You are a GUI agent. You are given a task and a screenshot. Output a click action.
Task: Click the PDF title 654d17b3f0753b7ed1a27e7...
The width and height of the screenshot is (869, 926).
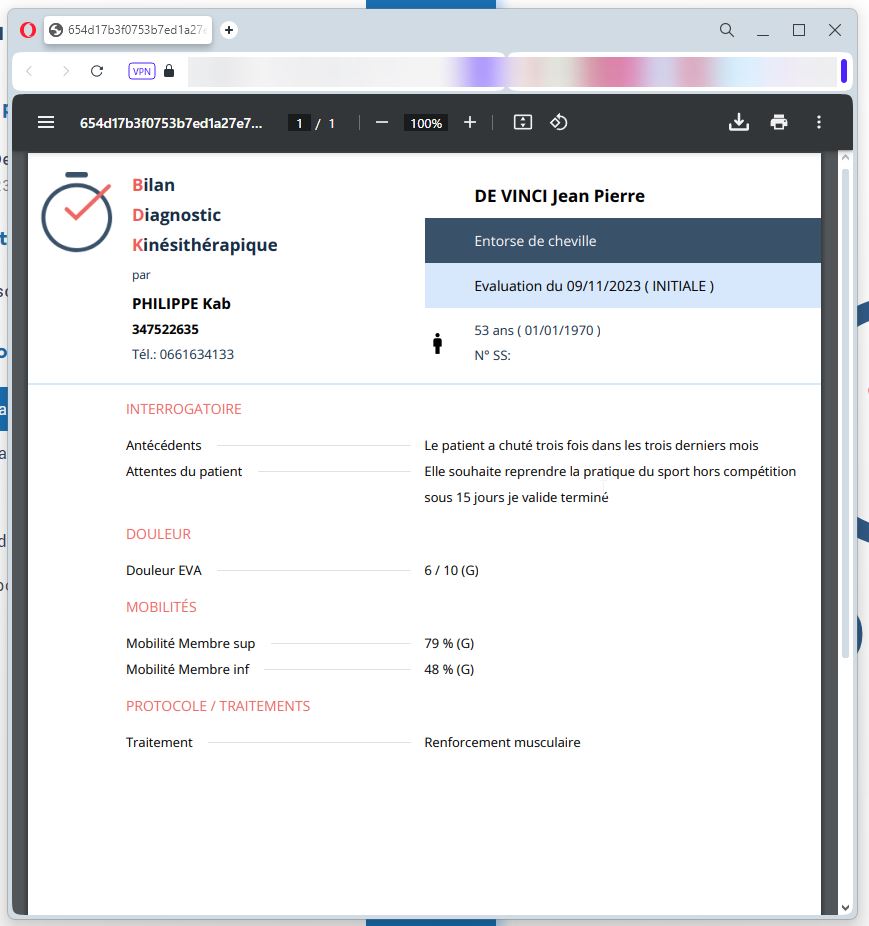[x=171, y=123]
